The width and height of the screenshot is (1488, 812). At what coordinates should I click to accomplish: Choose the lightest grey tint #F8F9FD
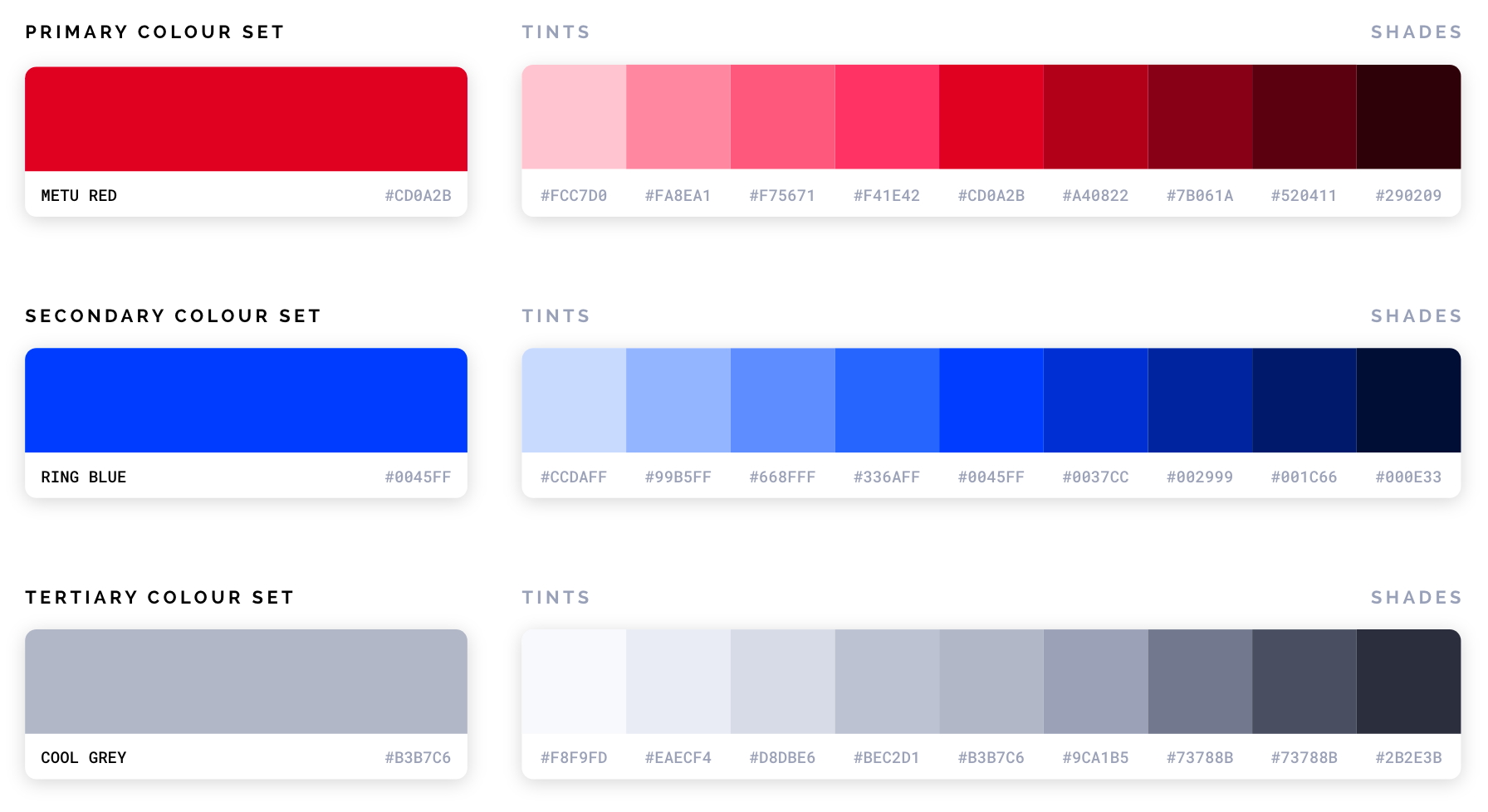(x=574, y=682)
